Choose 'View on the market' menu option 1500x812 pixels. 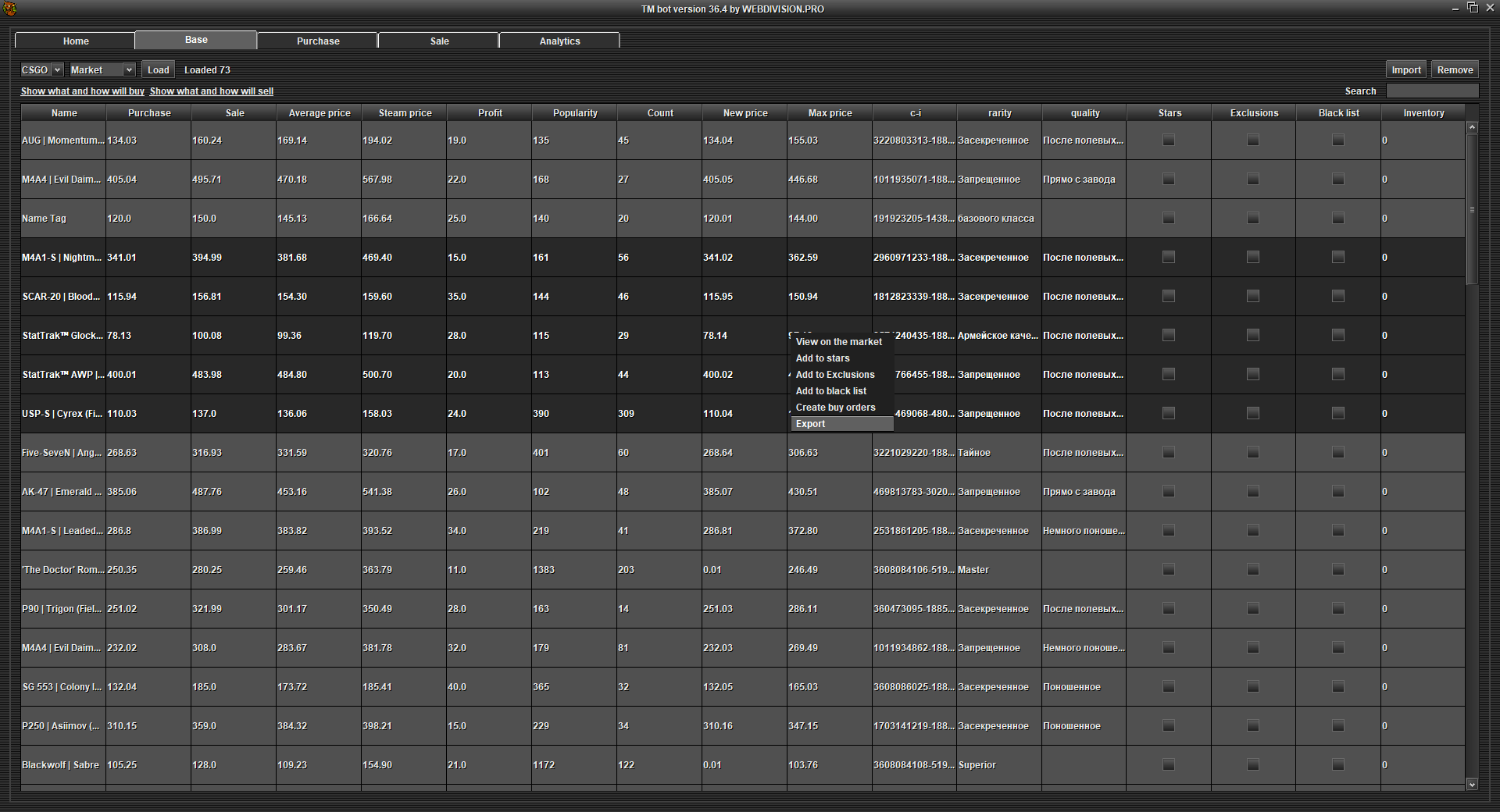[x=838, y=342]
